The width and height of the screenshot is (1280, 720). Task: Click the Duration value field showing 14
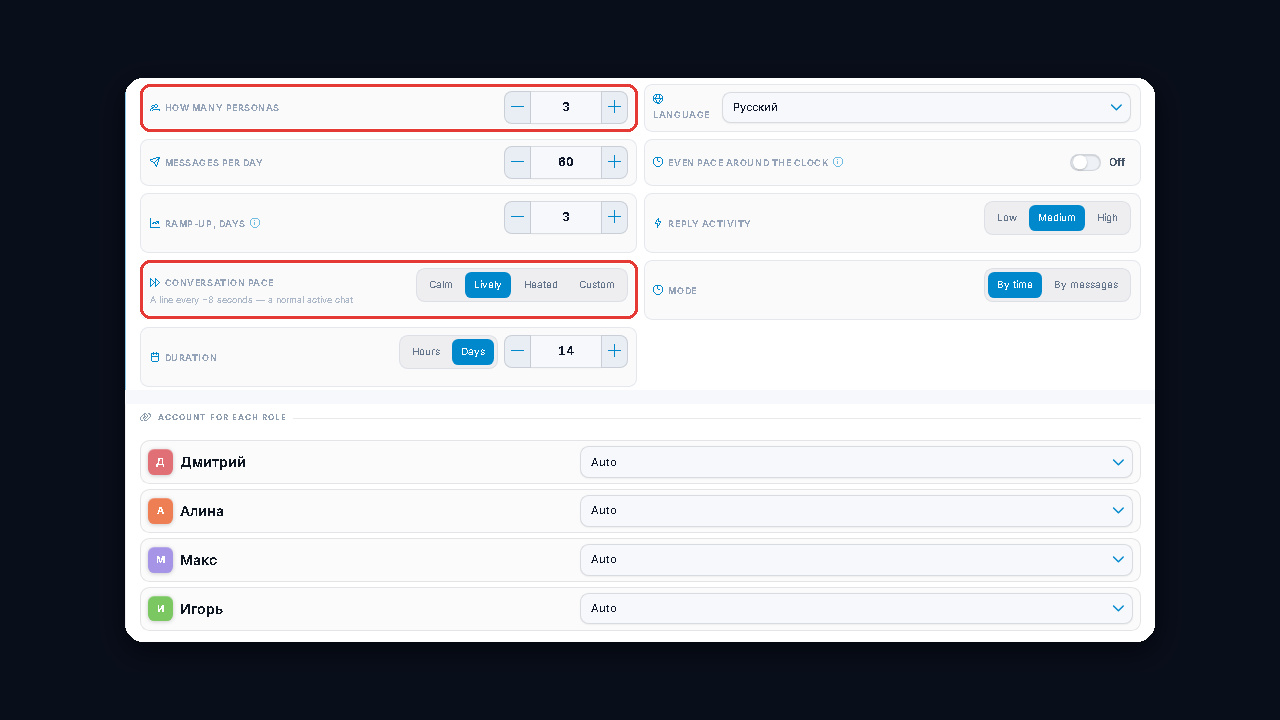(x=566, y=351)
